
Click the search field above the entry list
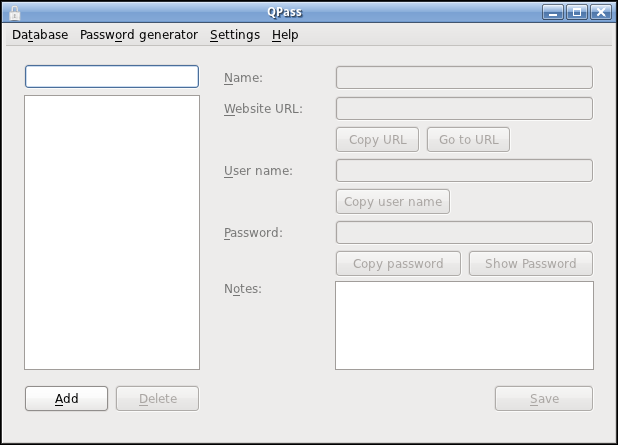pyautogui.click(x=112, y=76)
